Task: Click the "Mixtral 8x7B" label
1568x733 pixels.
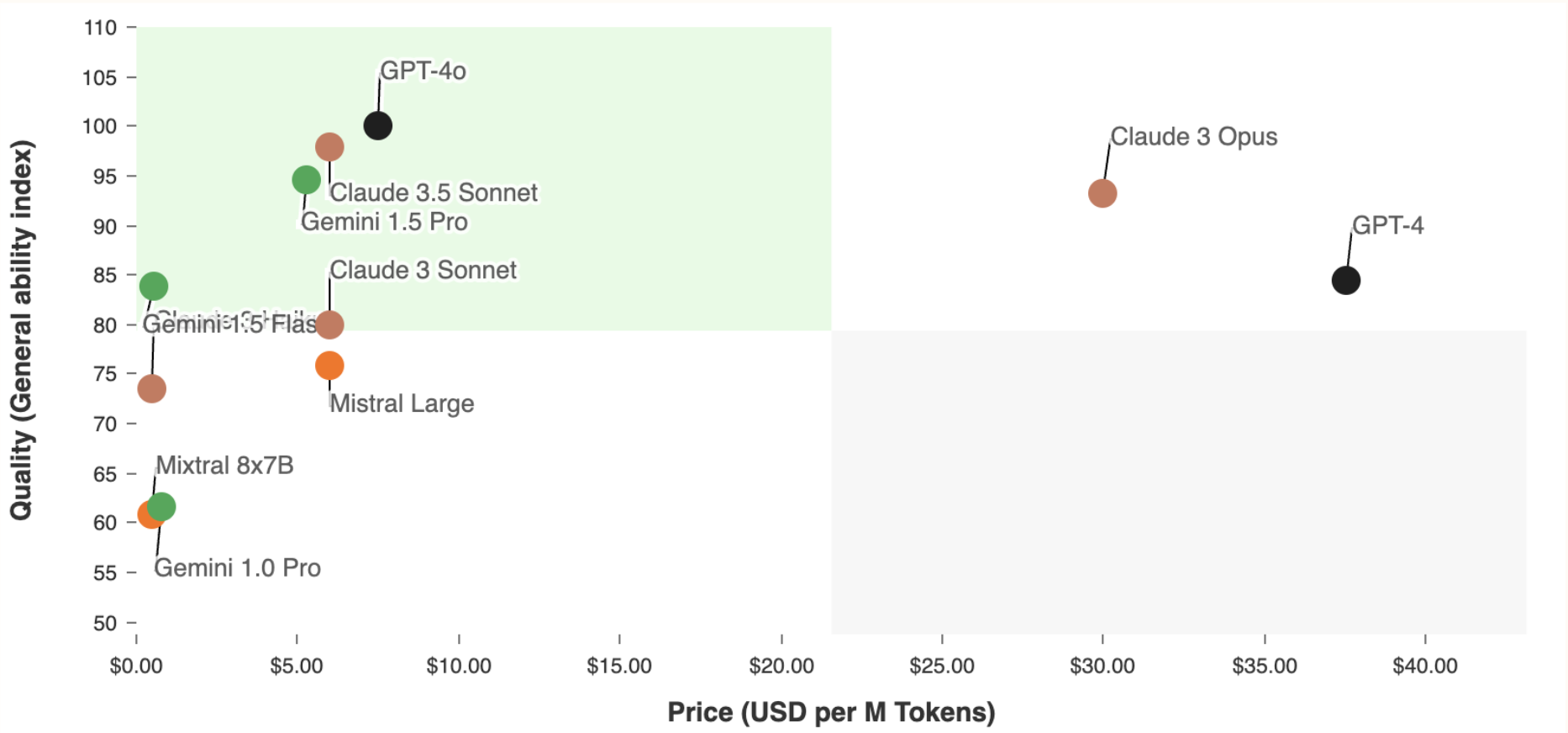Action: (224, 466)
